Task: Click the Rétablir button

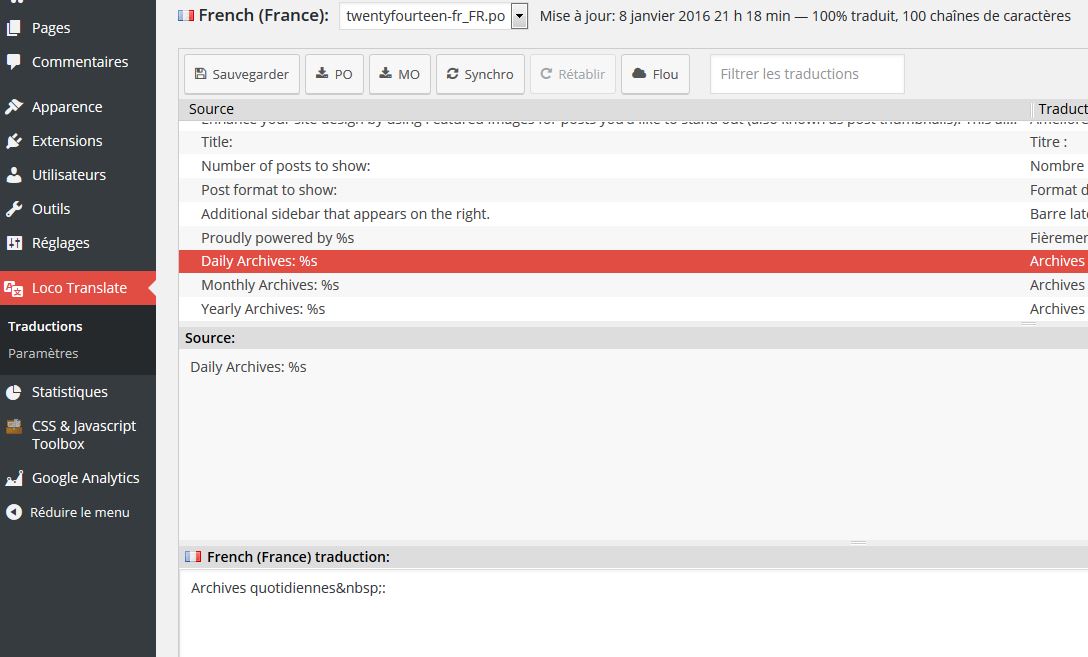Action: (572, 74)
